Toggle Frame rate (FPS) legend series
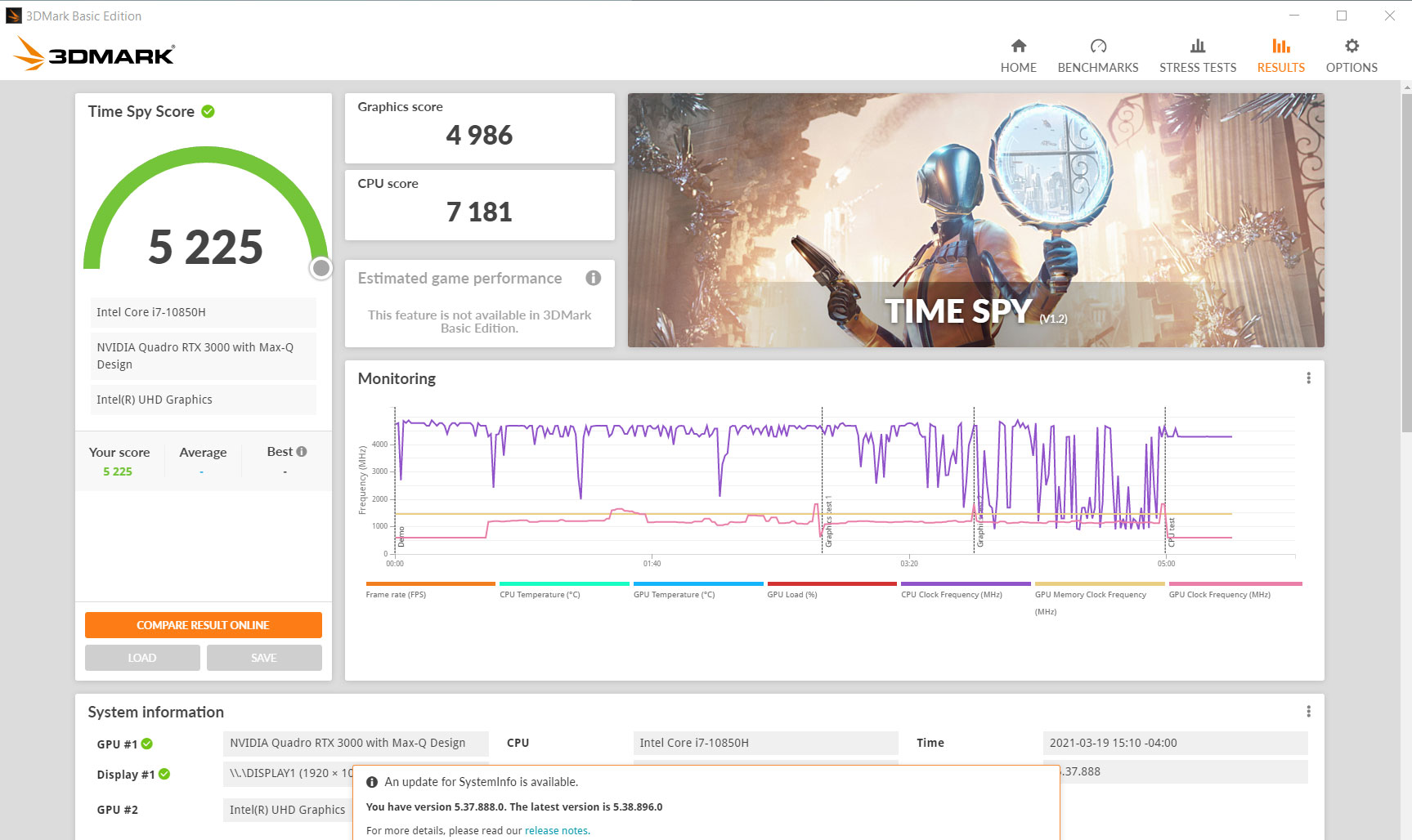1412x840 pixels. [430, 590]
